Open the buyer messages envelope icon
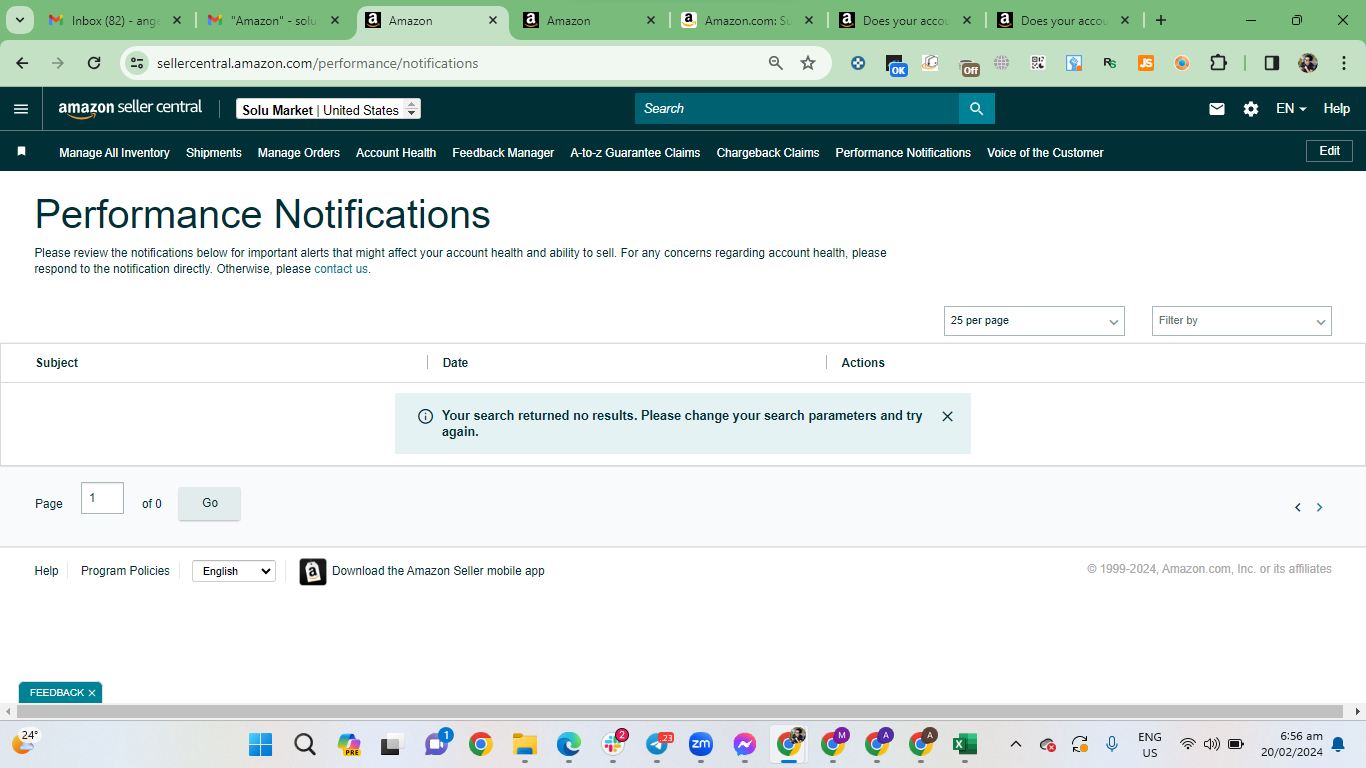Viewport: 1366px width, 768px height. click(x=1217, y=109)
